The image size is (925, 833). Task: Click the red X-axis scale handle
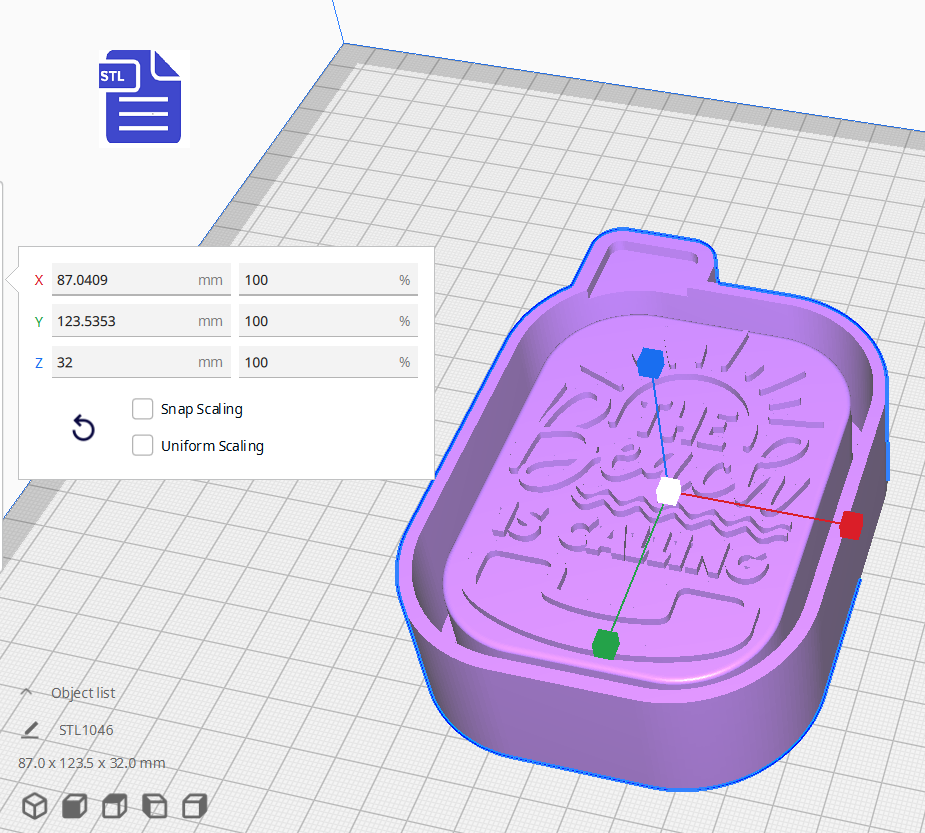[x=852, y=523]
